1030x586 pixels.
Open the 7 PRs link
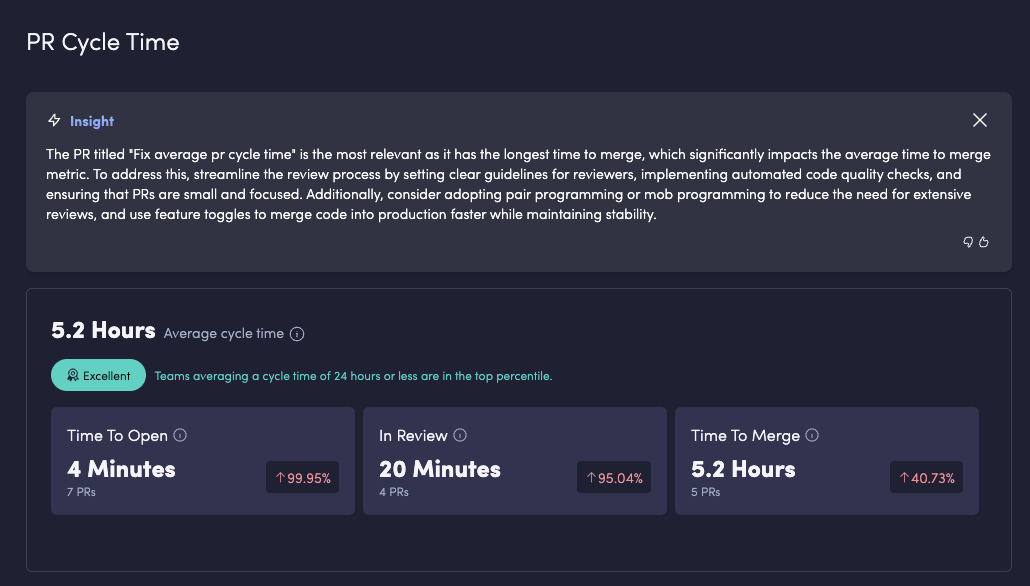(81, 492)
